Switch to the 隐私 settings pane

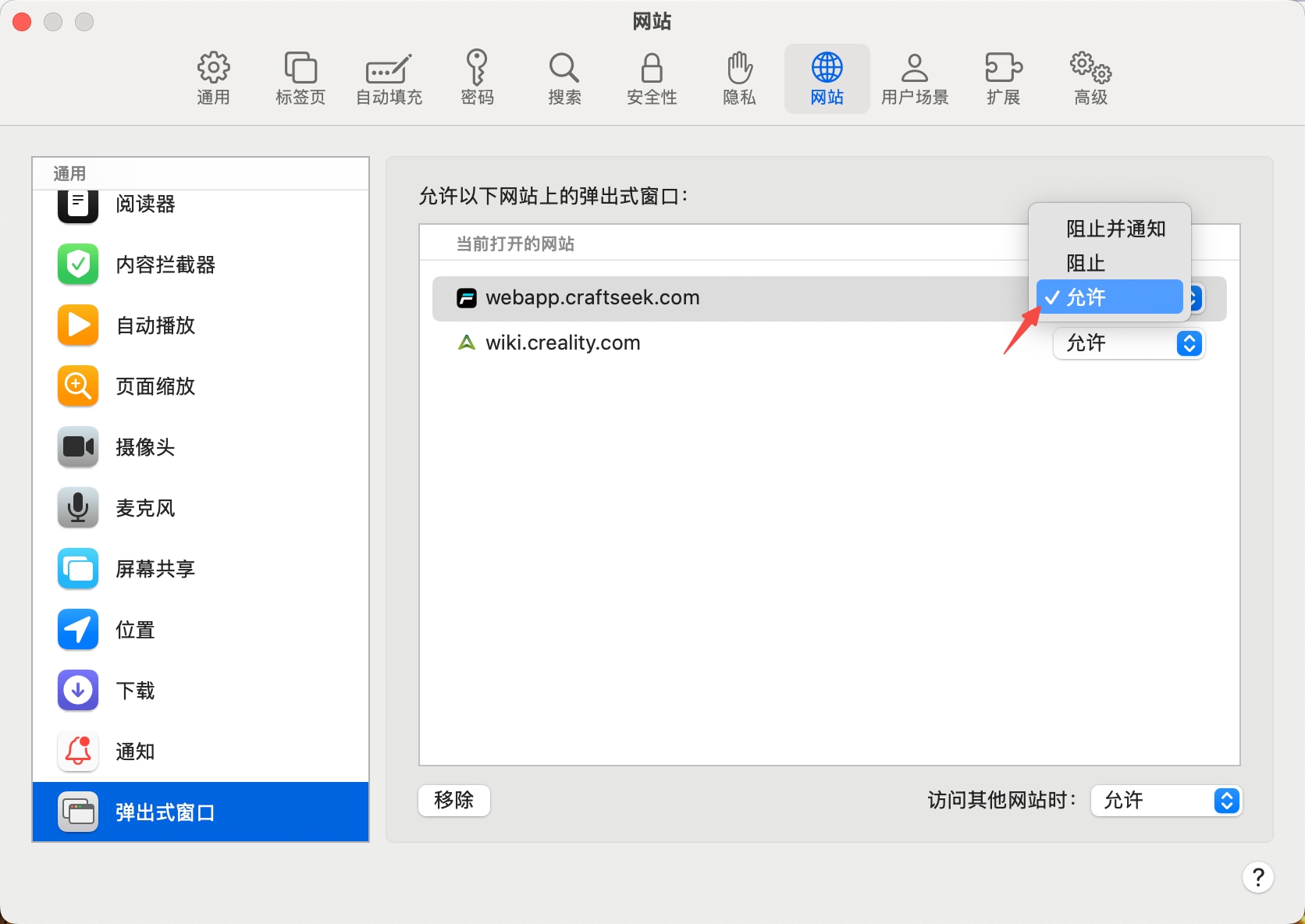pos(738,76)
